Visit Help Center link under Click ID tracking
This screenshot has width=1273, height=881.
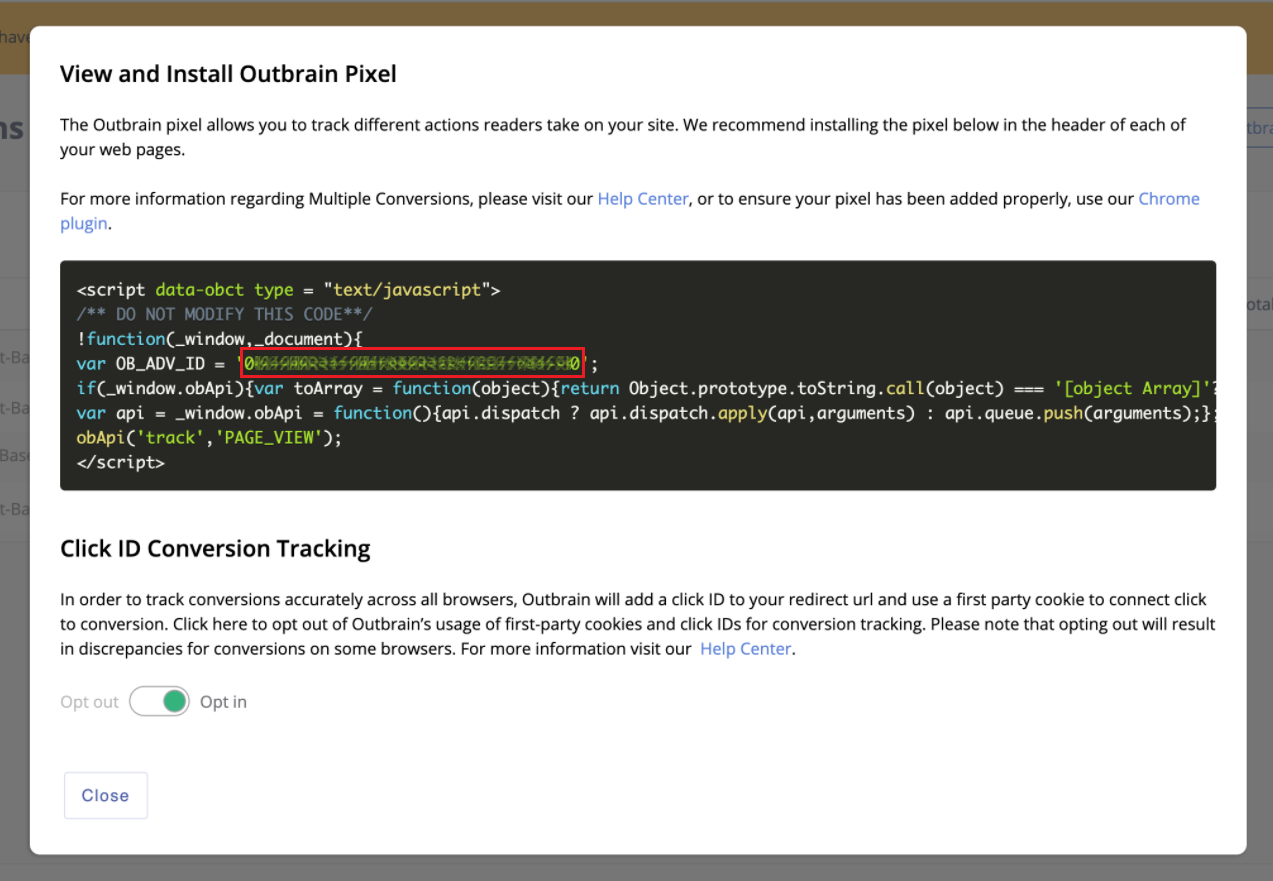tap(745, 649)
